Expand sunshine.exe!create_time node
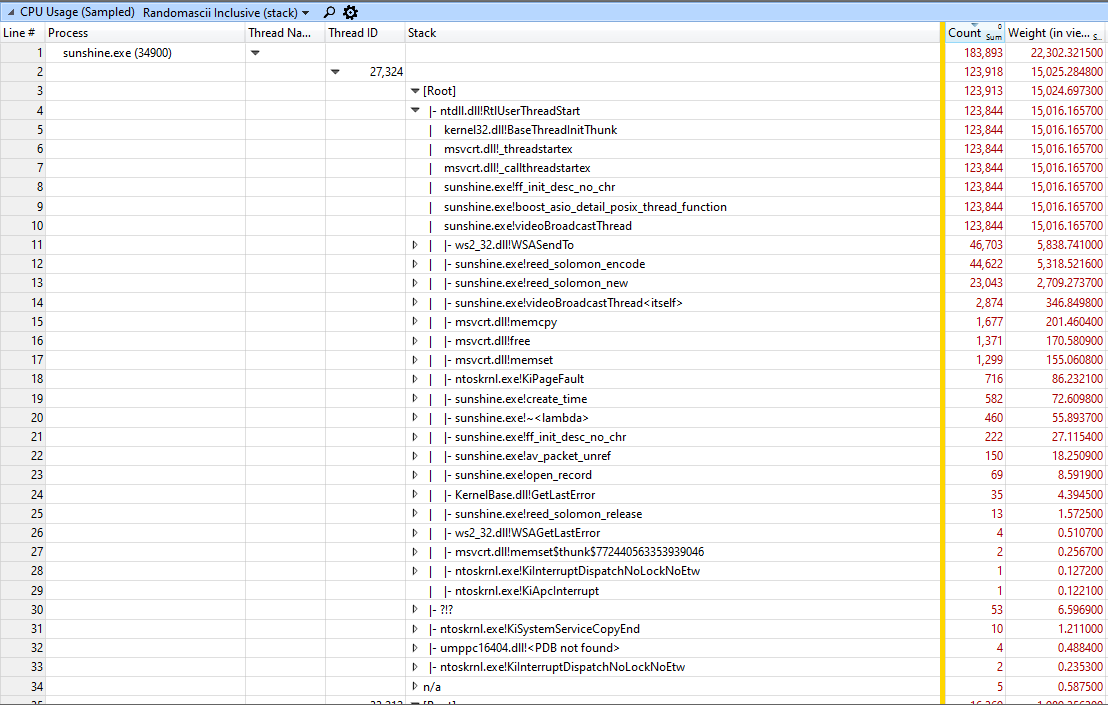Viewport: 1108px width, 705px height. coord(415,398)
